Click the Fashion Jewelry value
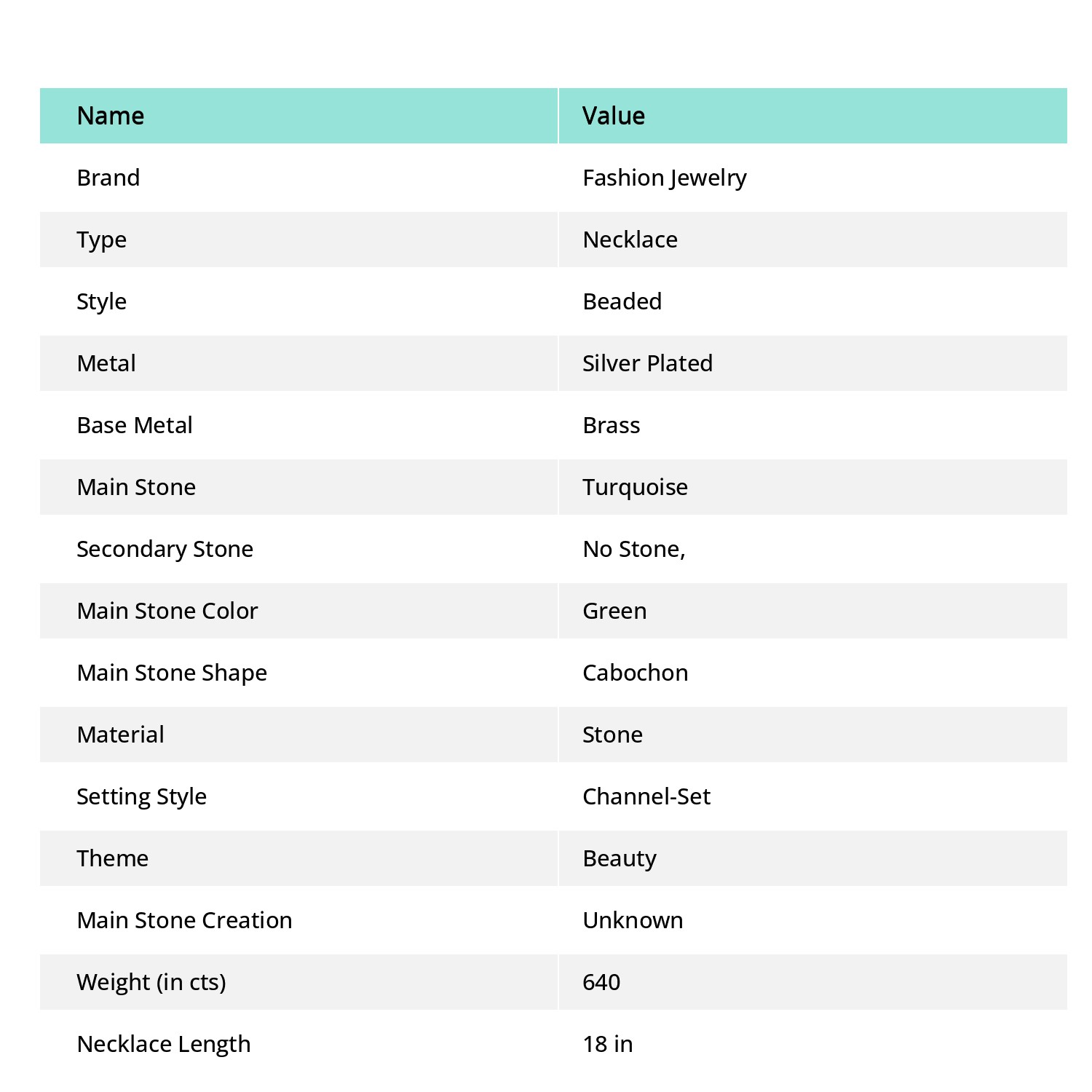Screen dimensions: 1092x1092 coord(665,178)
